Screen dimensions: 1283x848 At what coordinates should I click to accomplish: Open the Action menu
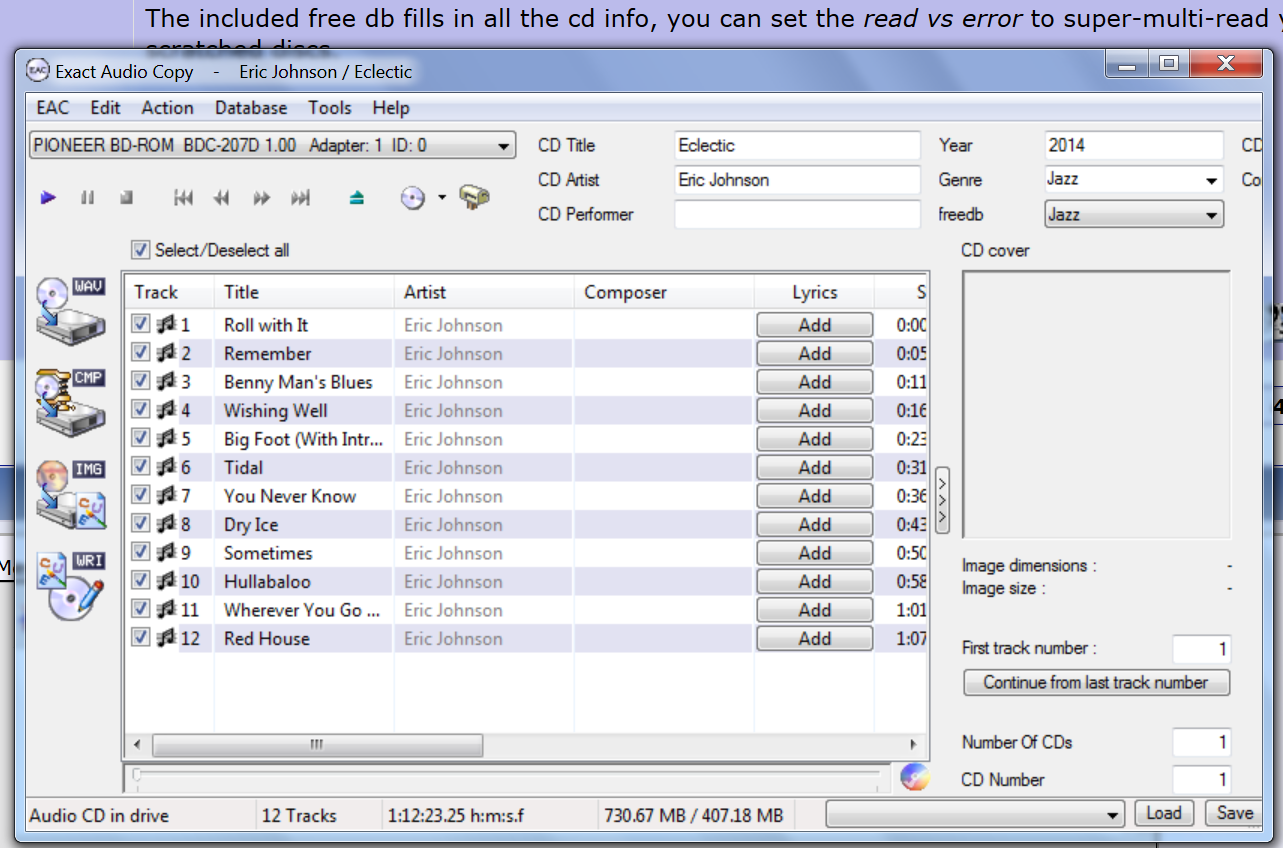click(x=168, y=108)
